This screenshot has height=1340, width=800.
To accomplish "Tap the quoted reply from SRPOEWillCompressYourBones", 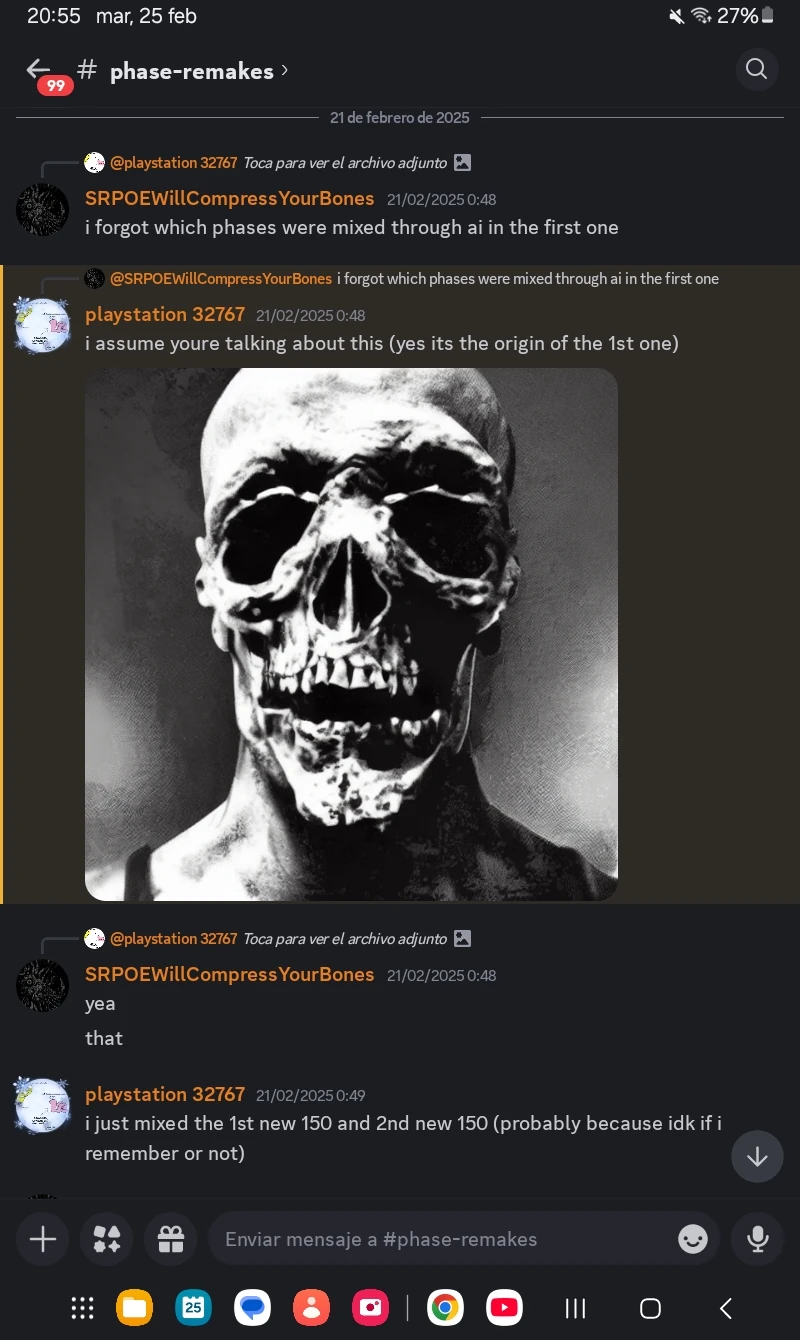I will click(400, 278).
